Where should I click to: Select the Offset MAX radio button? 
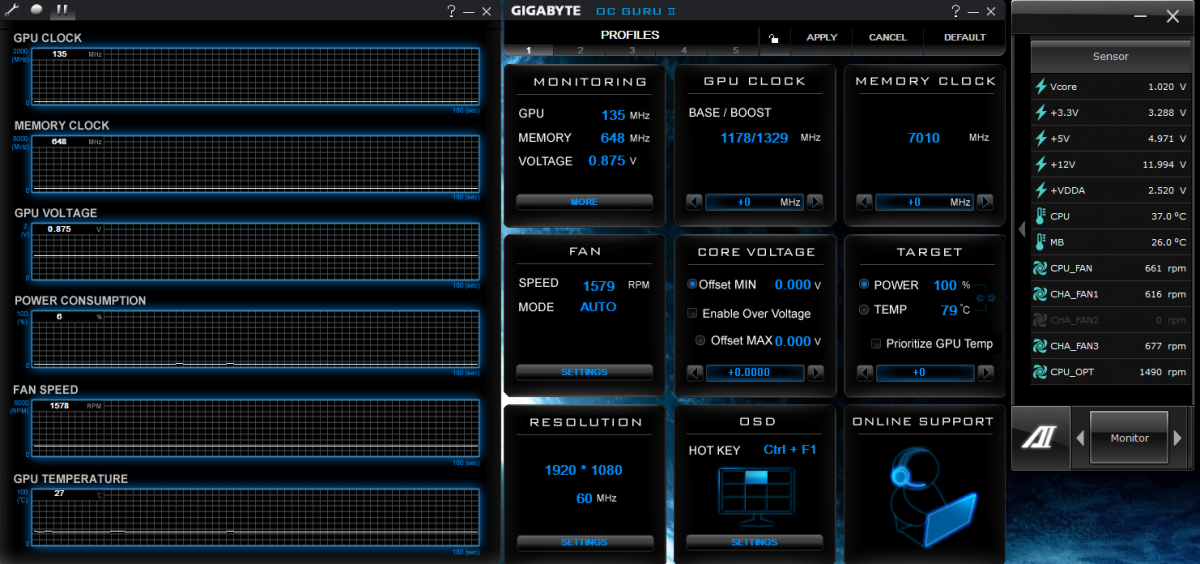701,341
